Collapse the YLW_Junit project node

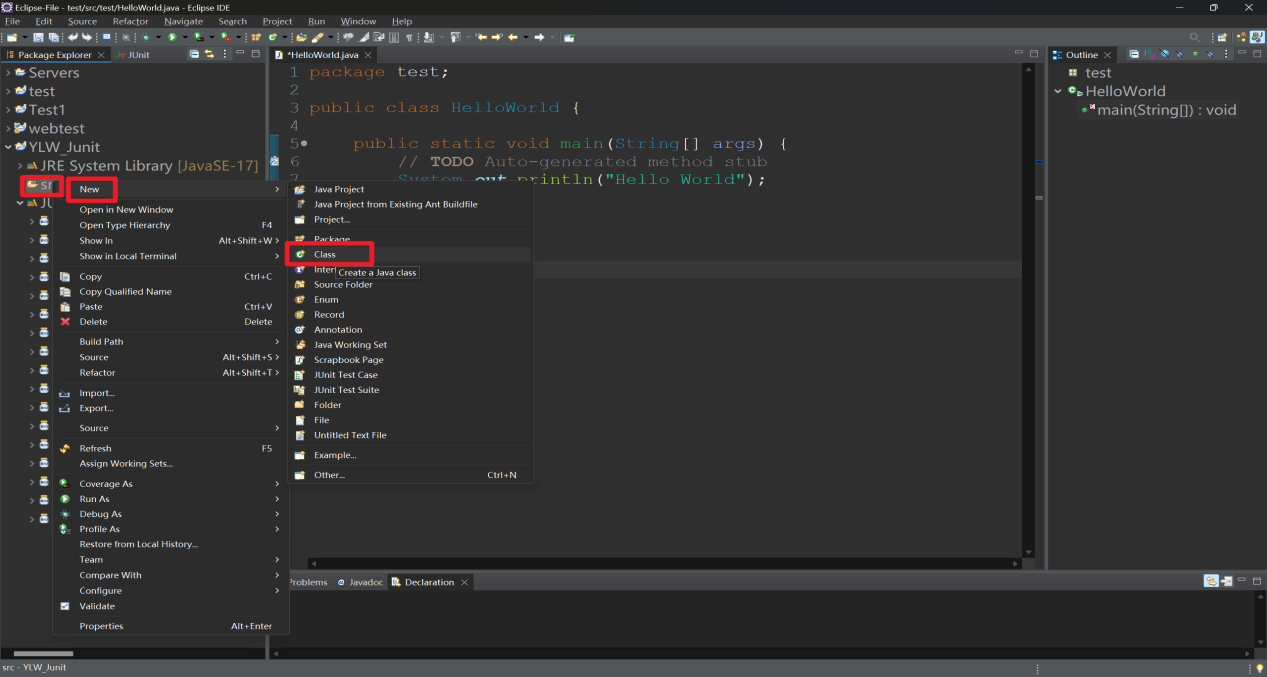(8, 147)
